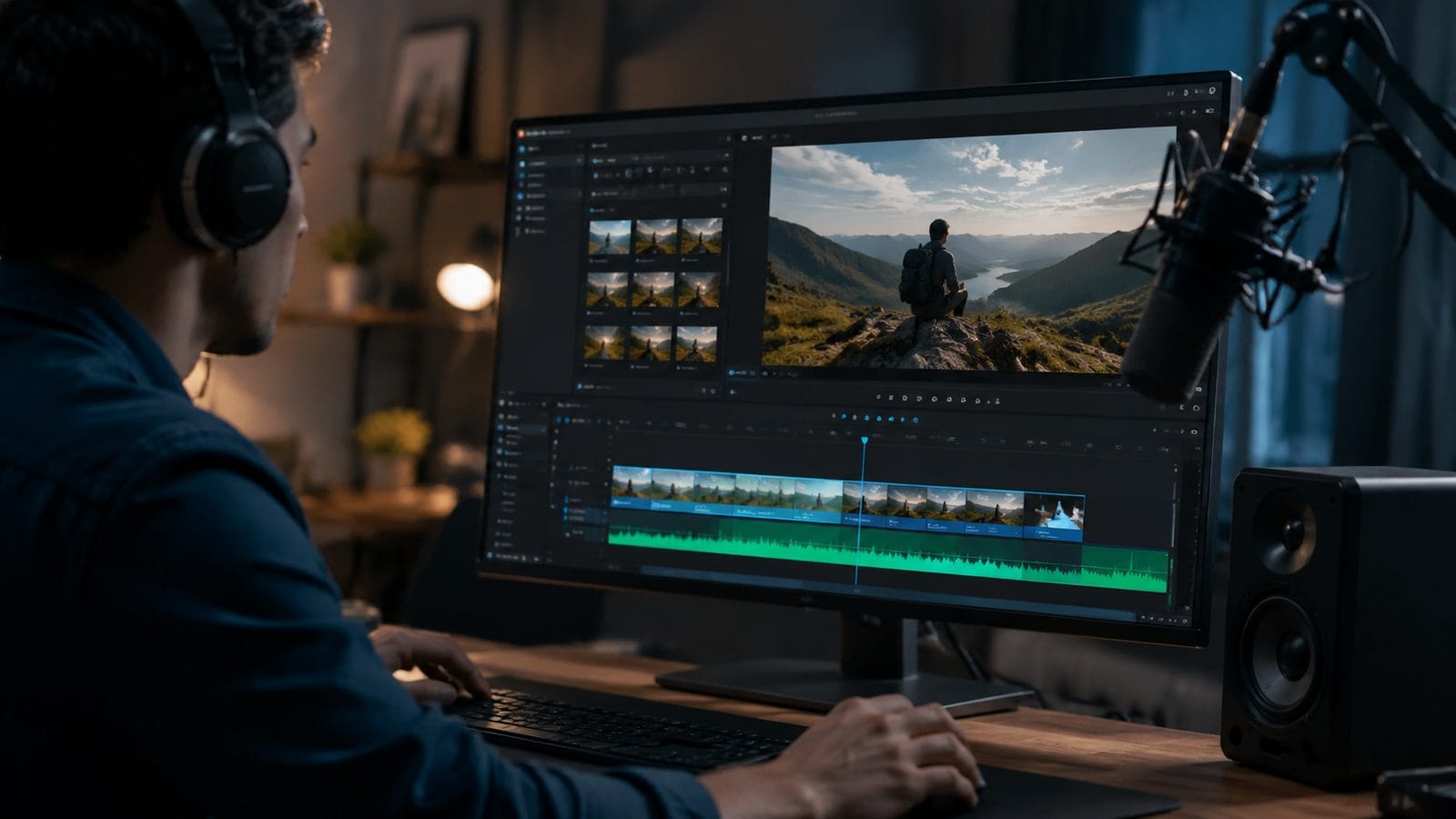Click the orange app logo in the title bar
Image resolution: width=1456 pixels, height=819 pixels.
tap(521, 133)
